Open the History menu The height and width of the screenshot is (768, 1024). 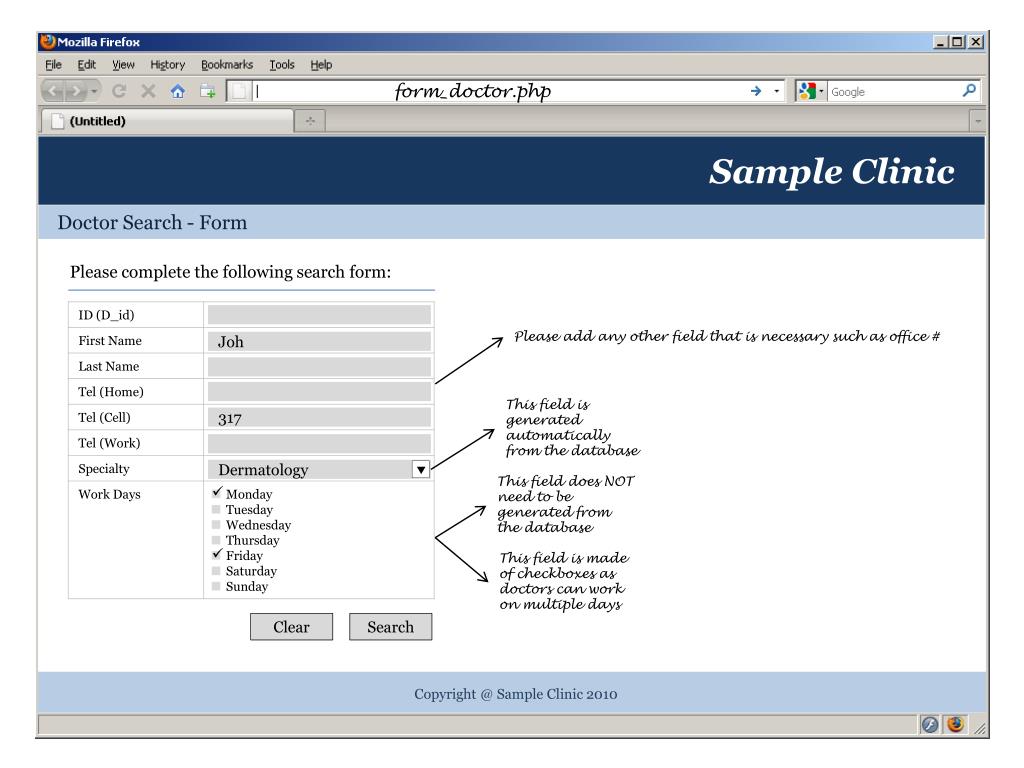[x=168, y=65]
